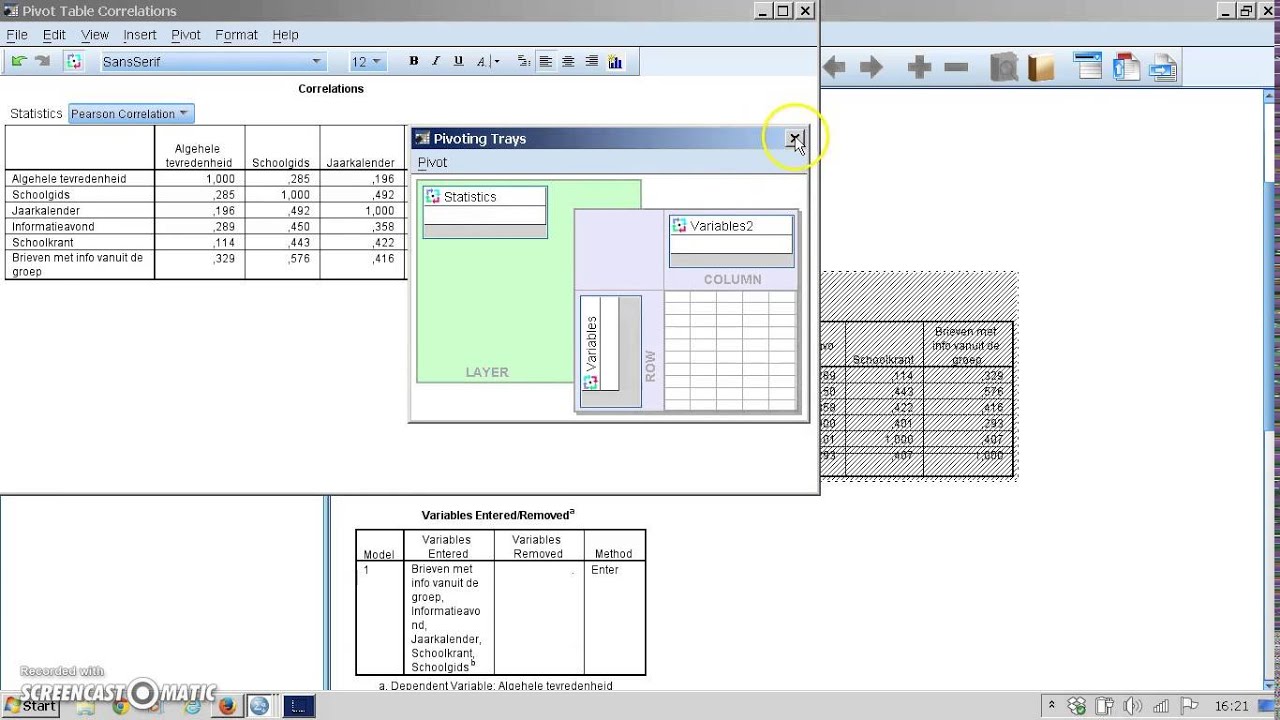Open Chrome from the taskbar
The height and width of the screenshot is (720, 1280).
tap(120, 706)
